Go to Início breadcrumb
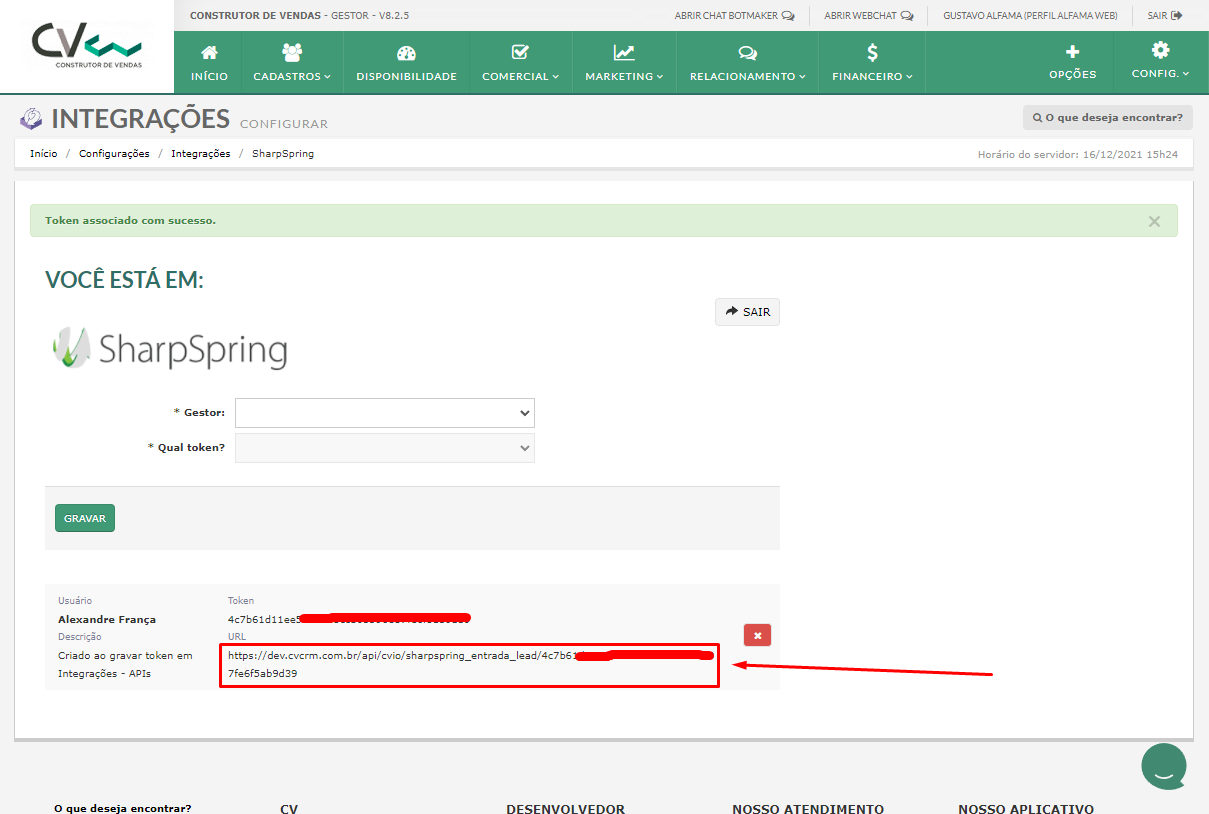The image size is (1209, 814). (x=43, y=154)
